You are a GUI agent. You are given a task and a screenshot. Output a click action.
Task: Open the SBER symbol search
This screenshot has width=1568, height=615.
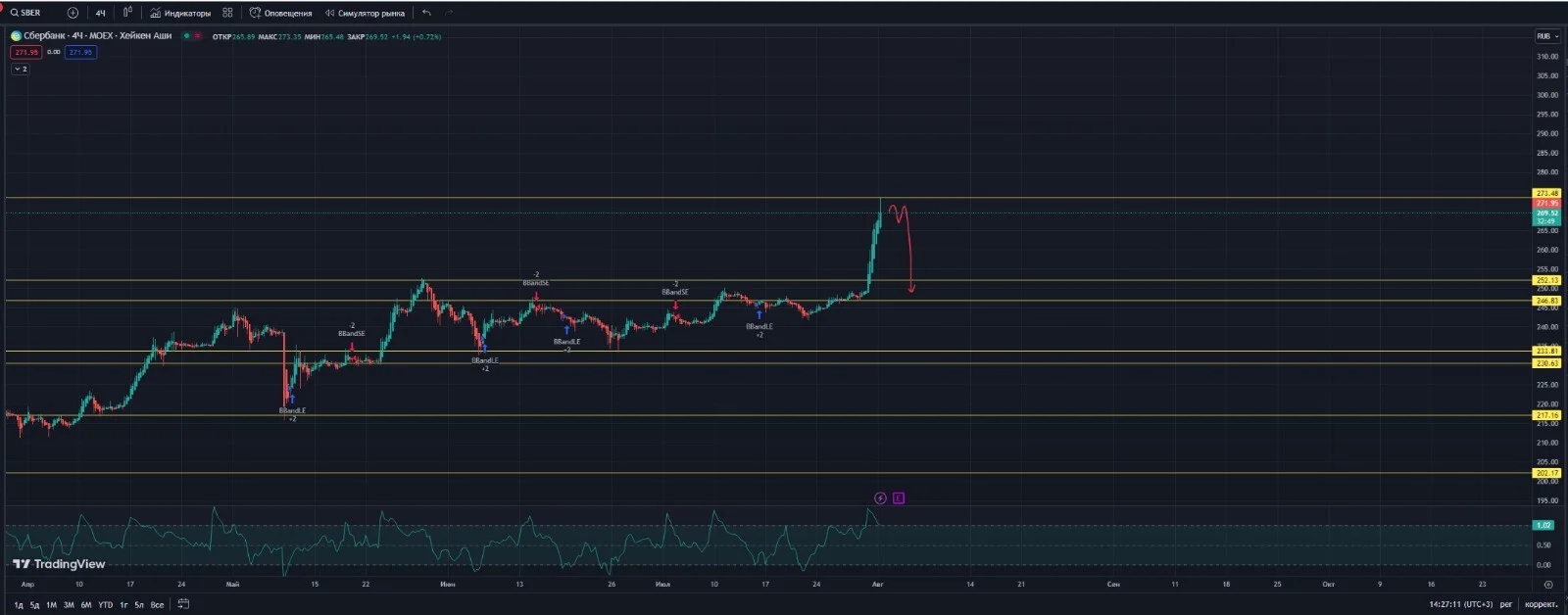(26, 13)
